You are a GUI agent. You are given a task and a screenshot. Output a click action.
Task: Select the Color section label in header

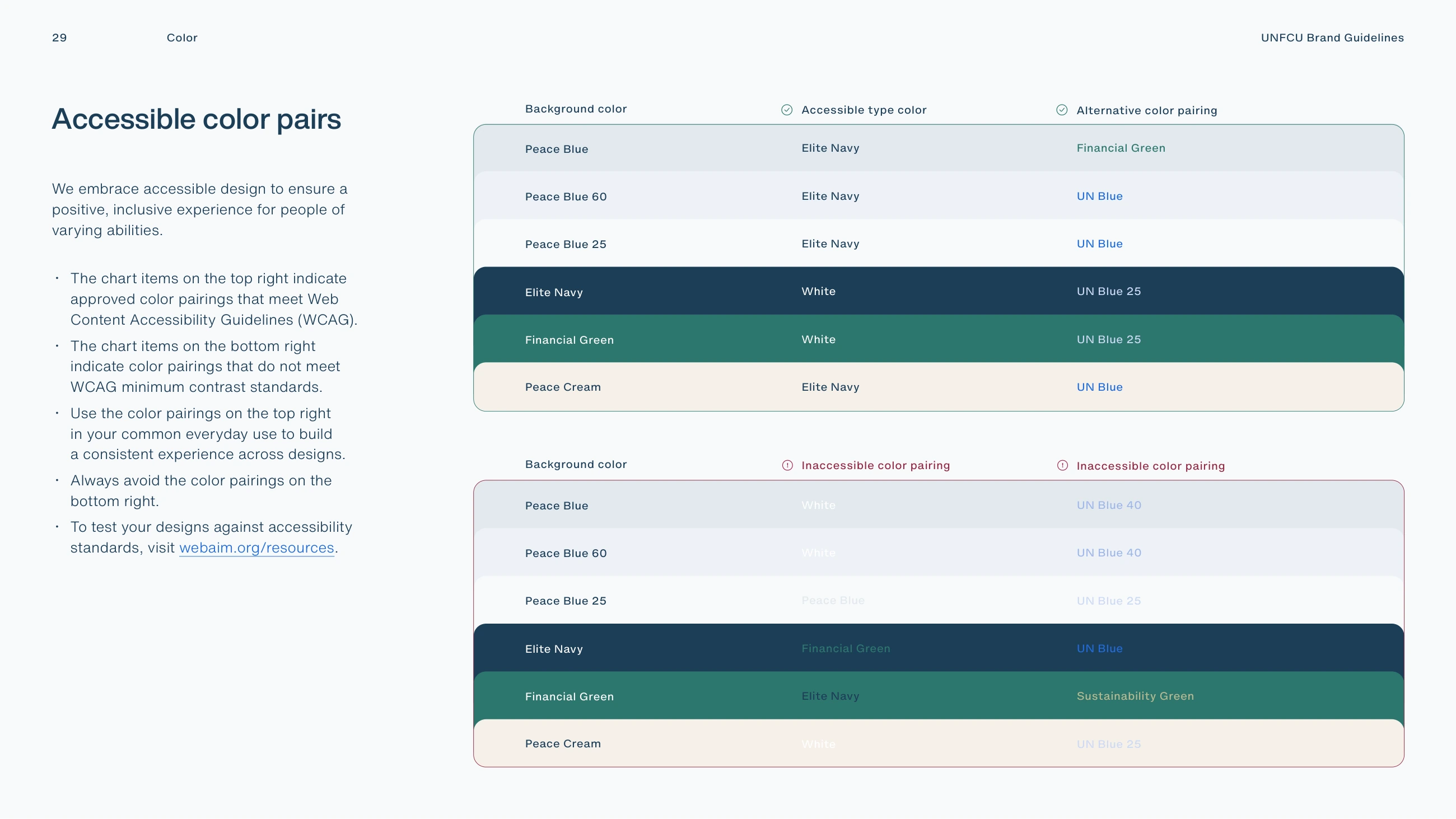tap(182, 38)
